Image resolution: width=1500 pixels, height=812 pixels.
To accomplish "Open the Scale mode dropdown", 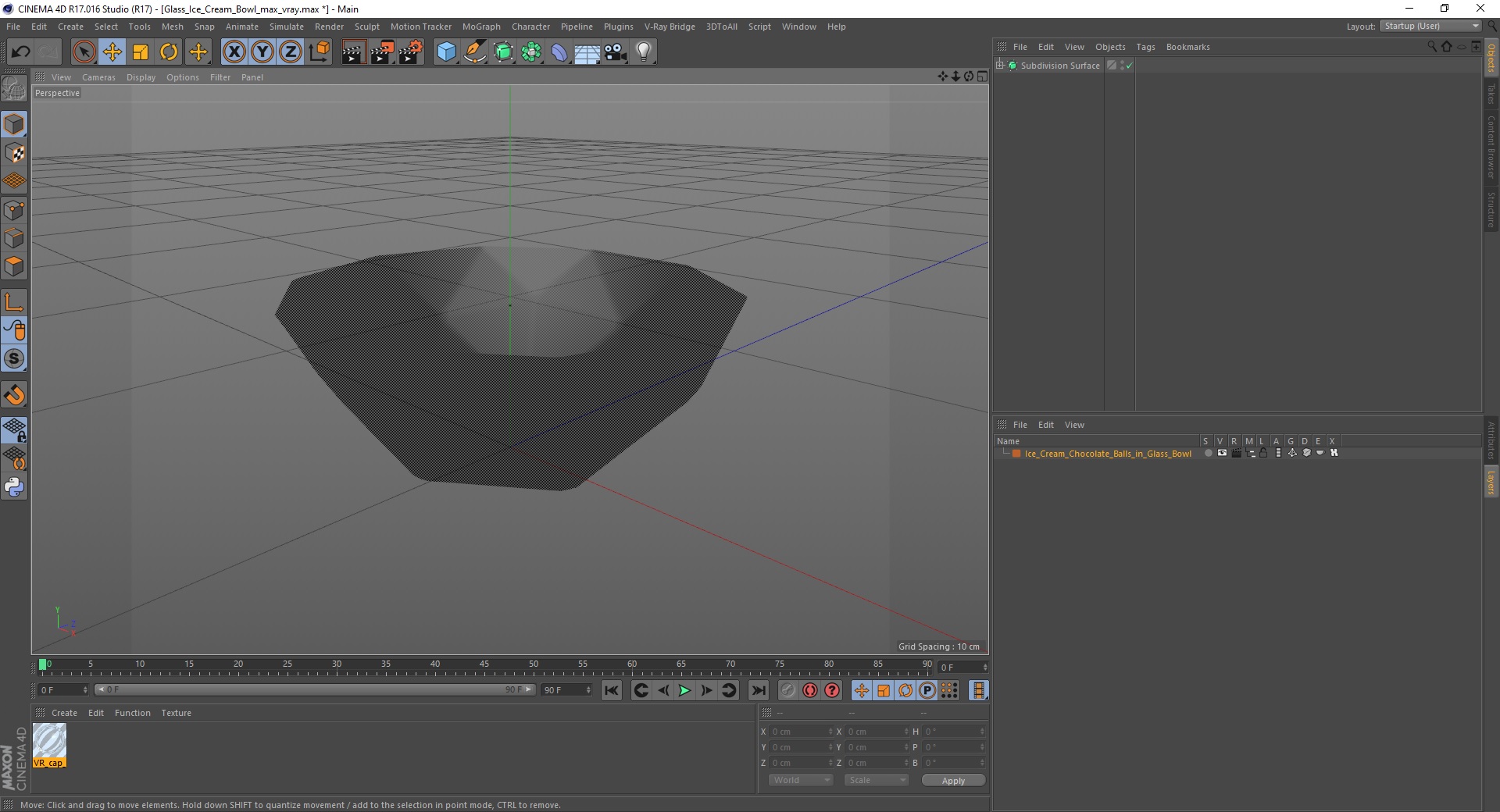I will (x=877, y=780).
